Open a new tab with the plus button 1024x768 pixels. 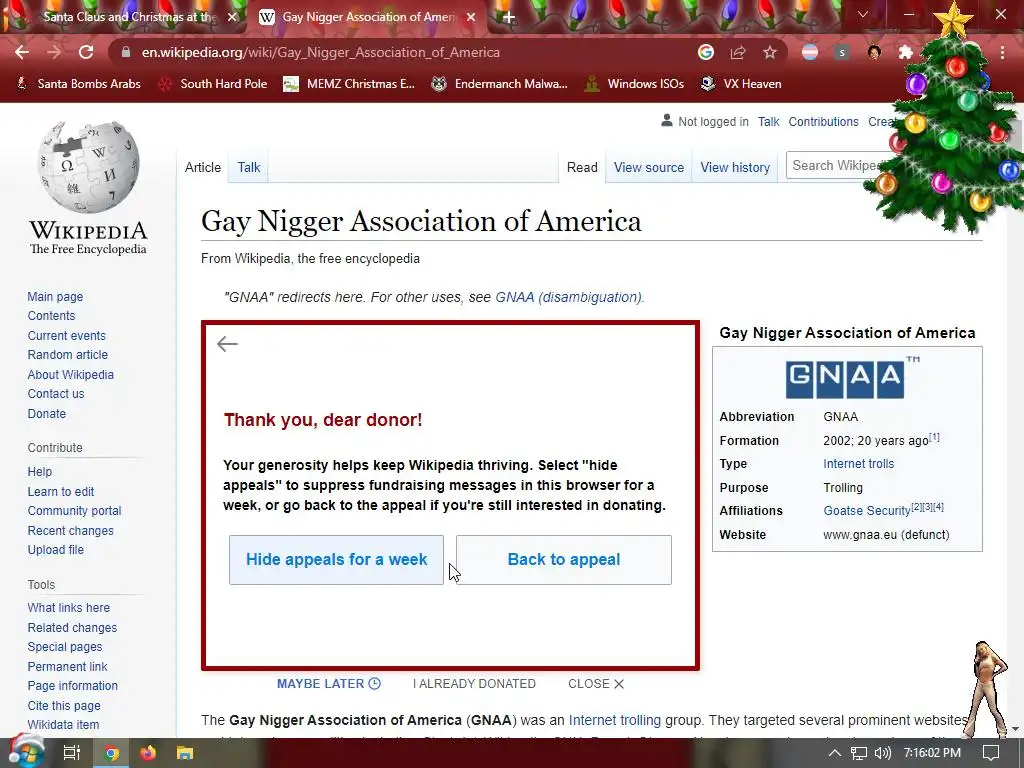click(x=509, y=17)
